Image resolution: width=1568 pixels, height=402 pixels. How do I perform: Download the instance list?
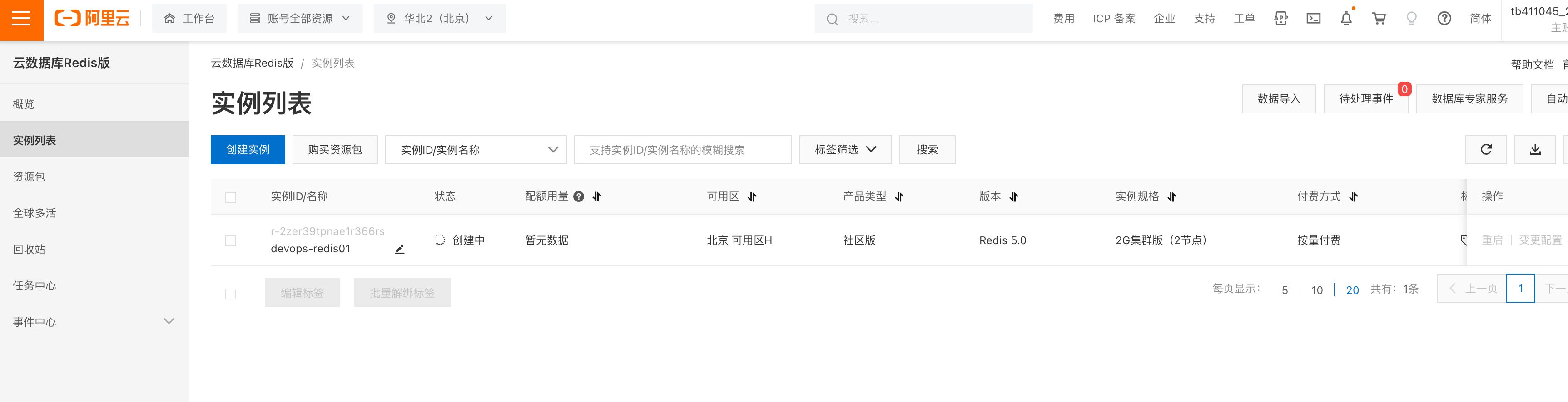pyautogui.click(x=1534, y=150)
